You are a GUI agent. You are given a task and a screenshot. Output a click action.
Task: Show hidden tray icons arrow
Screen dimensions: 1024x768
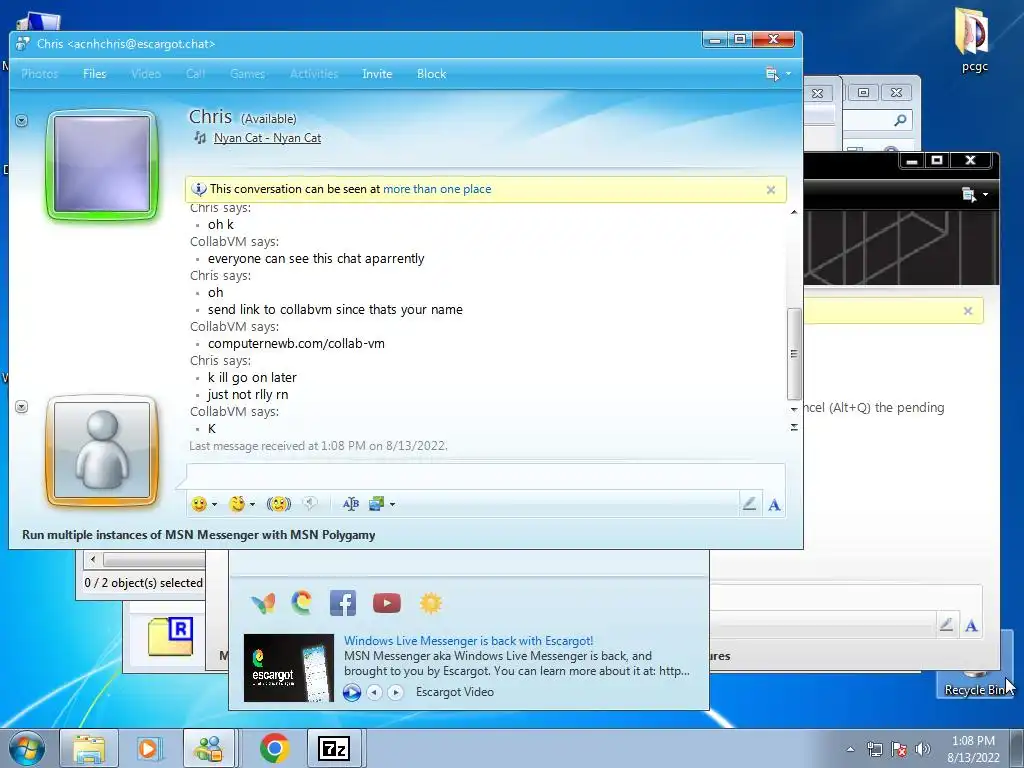850,749
